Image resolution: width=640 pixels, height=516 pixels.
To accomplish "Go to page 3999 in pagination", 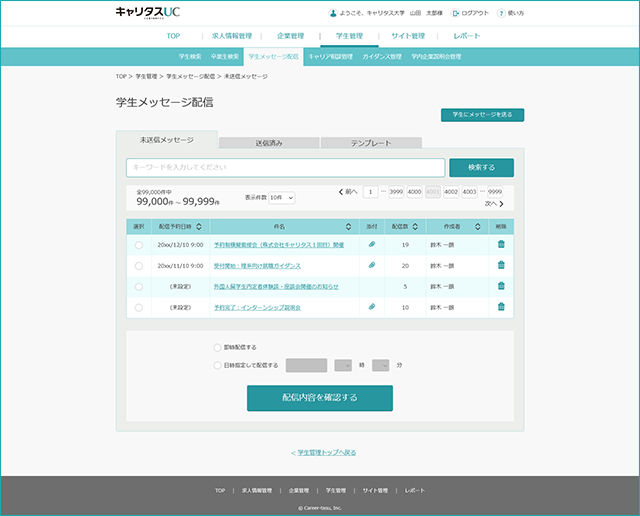I will [x=396, y=192].
